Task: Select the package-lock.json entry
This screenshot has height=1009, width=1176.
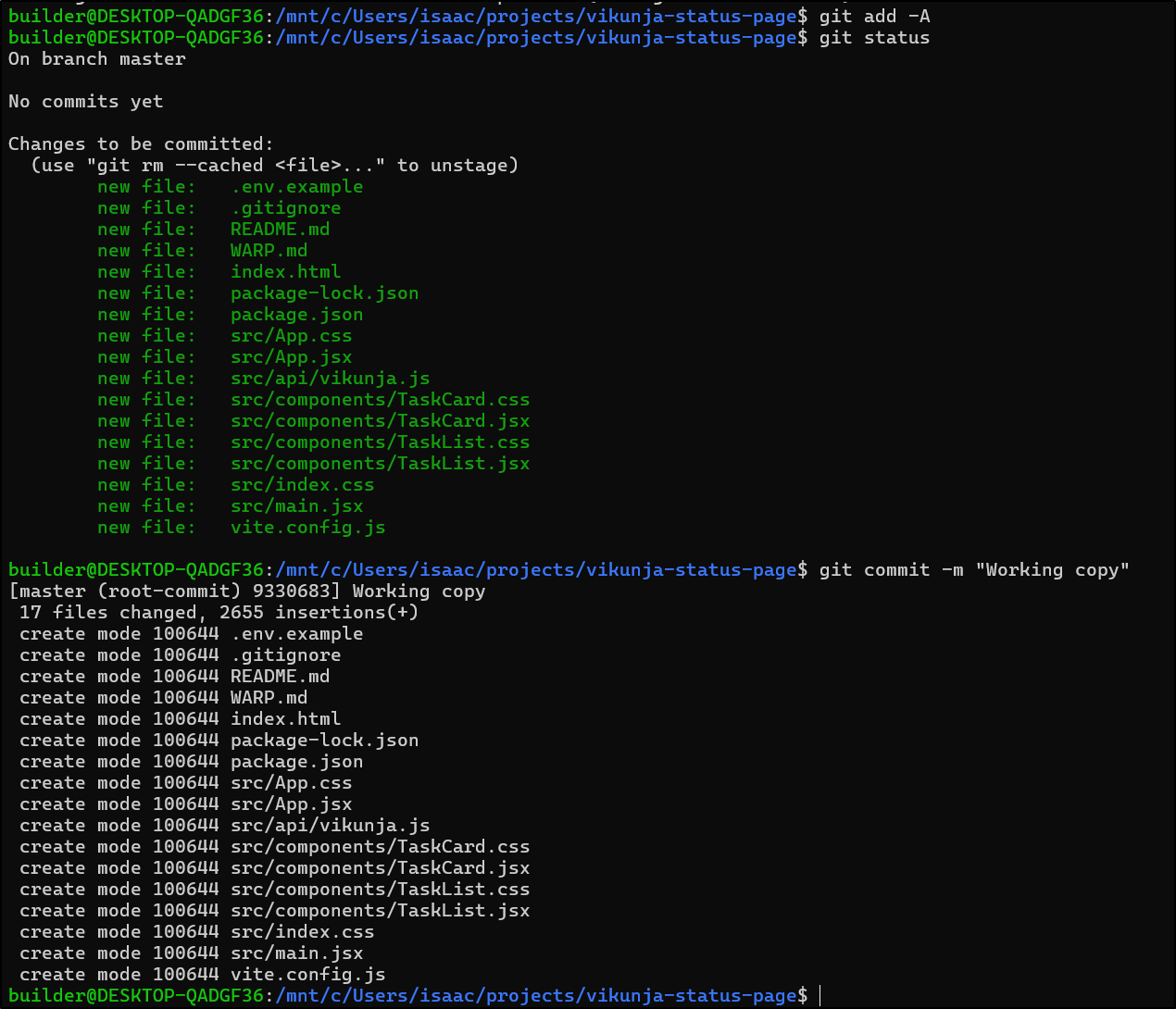Action: [x=324, y=293]
